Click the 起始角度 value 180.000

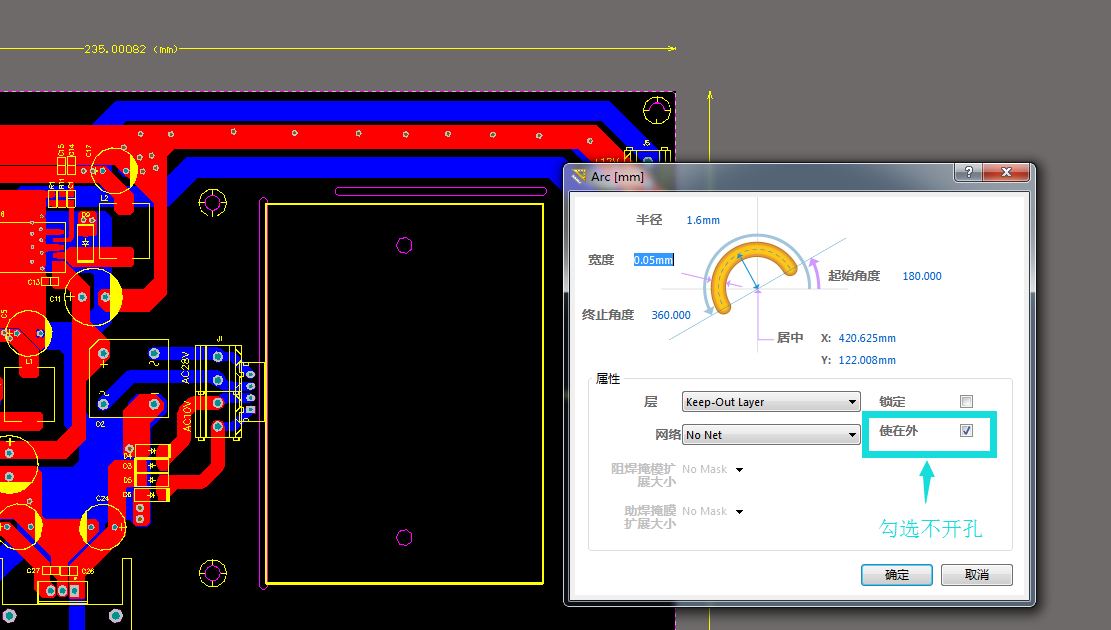click(921, 276)
